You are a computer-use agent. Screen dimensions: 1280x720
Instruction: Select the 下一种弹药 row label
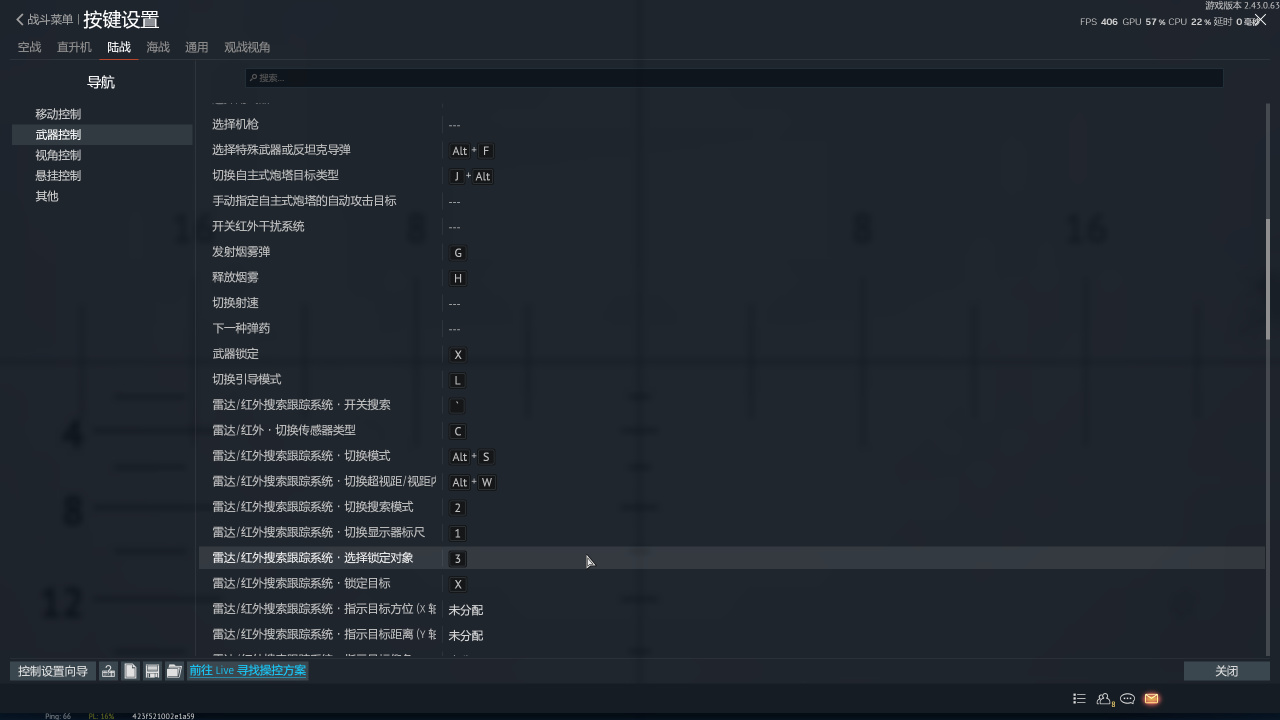[241, 328]
